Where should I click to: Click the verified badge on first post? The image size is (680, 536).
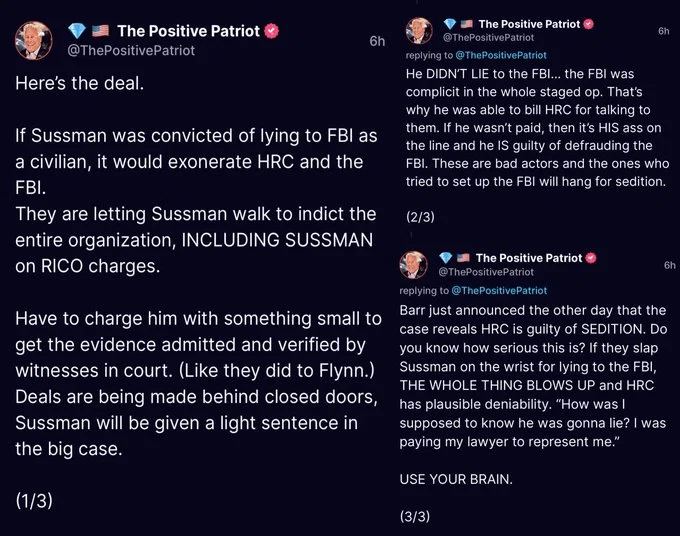(272, 31)
